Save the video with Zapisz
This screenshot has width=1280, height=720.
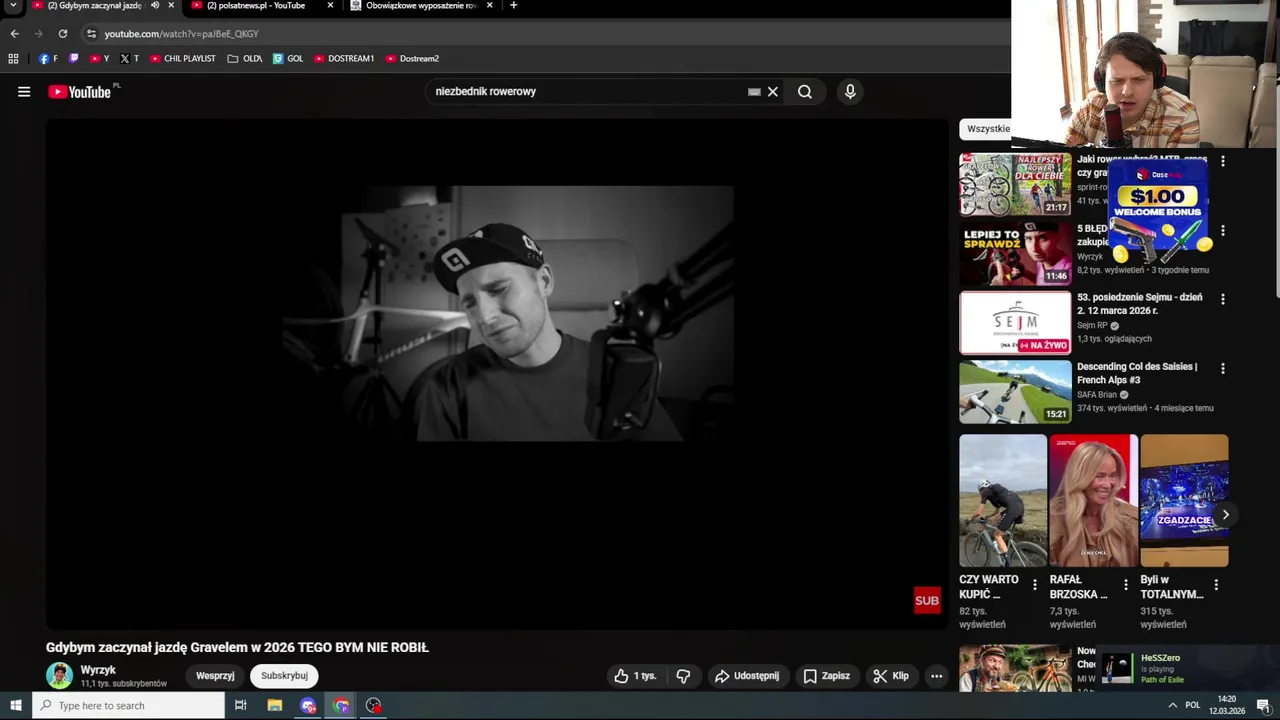826,676
